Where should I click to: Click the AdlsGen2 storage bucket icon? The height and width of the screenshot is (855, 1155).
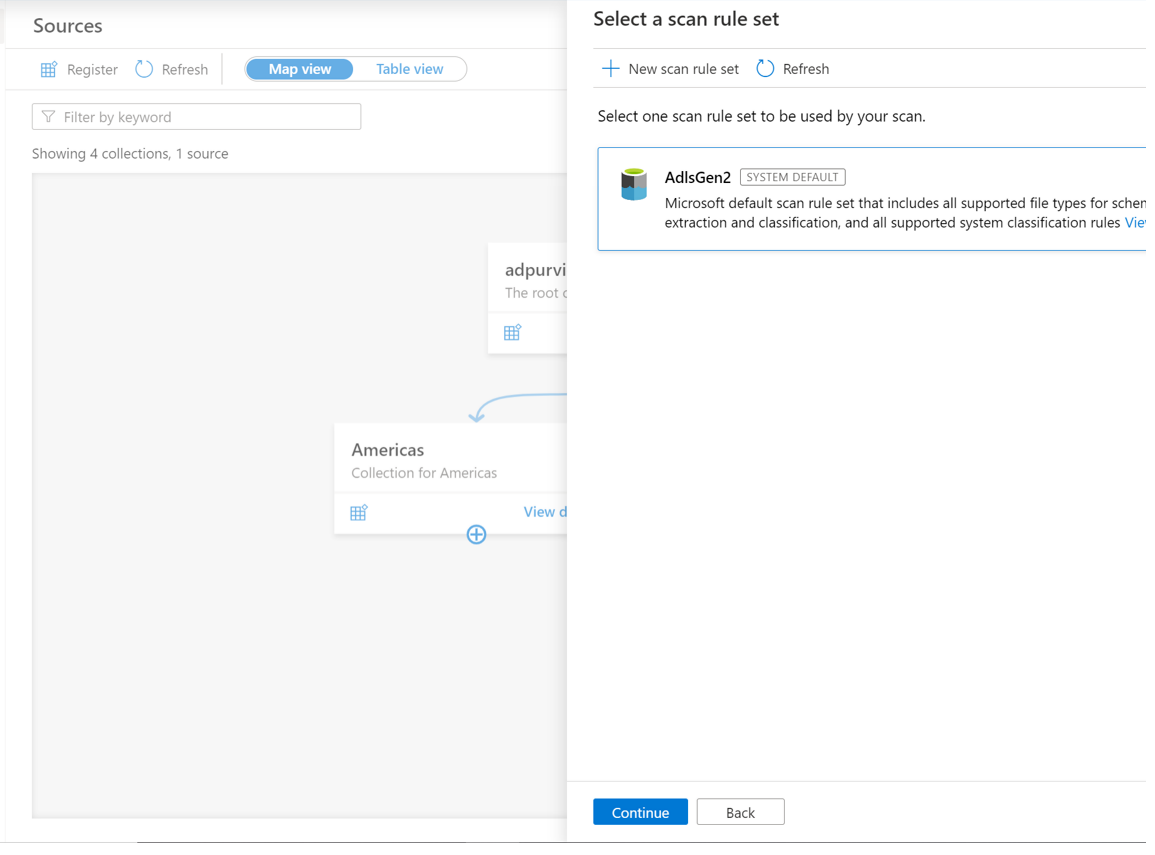(634, 185)
